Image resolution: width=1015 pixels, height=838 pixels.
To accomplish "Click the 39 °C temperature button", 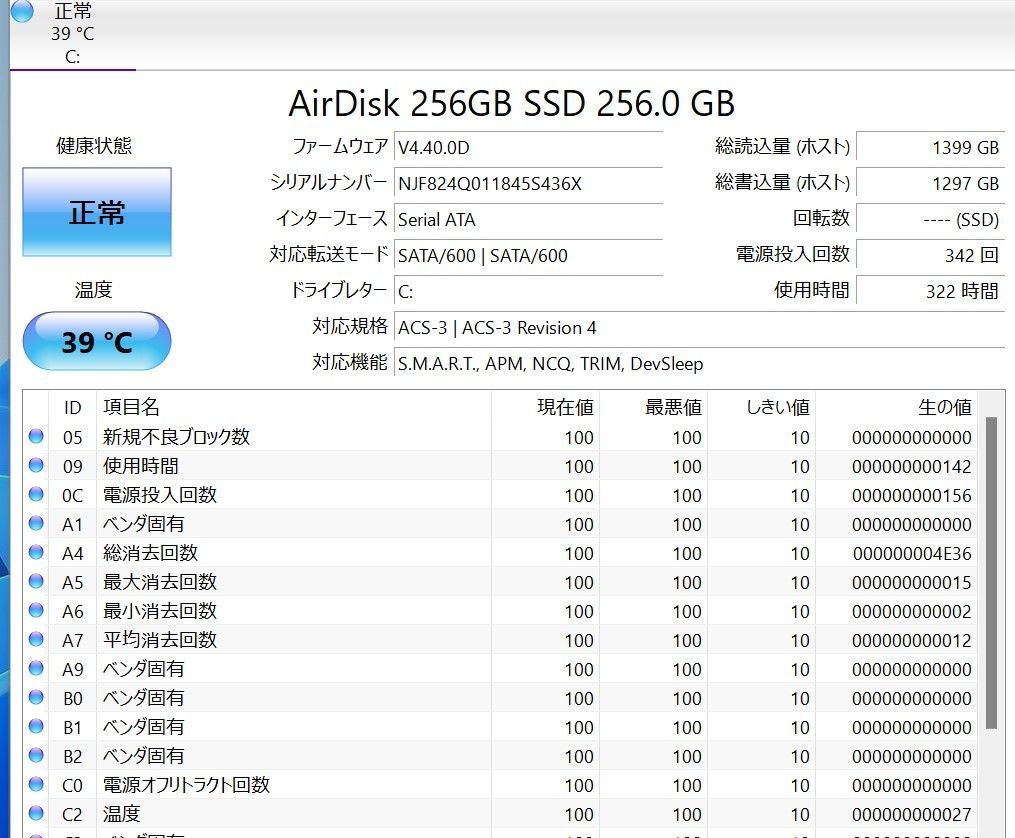I will [x=97, y=342].
